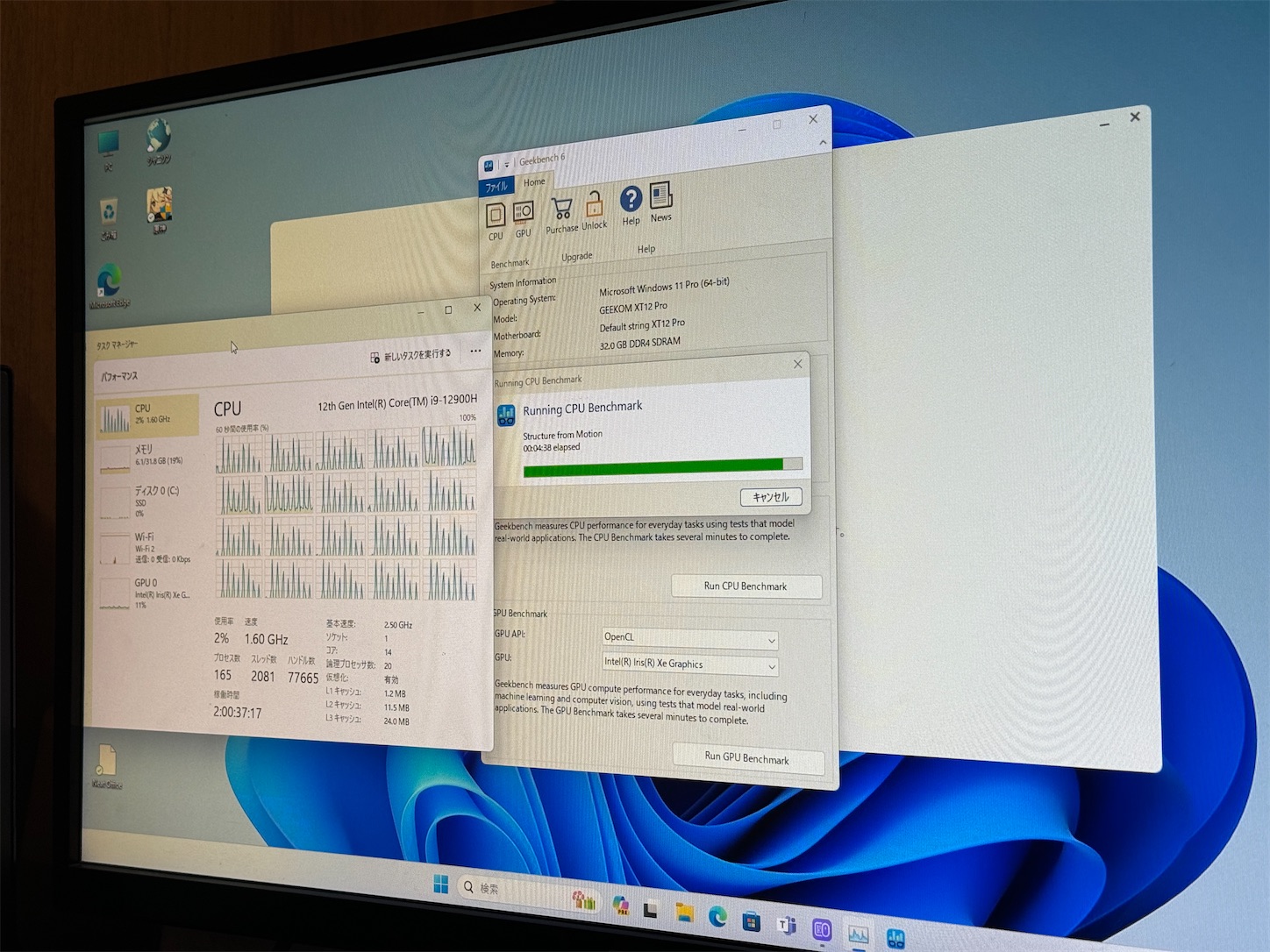Select Wi-Fi in Task Manager performance sidebar
The width and height of the screenshot is (1270, 952).
[x=147, y=547]
